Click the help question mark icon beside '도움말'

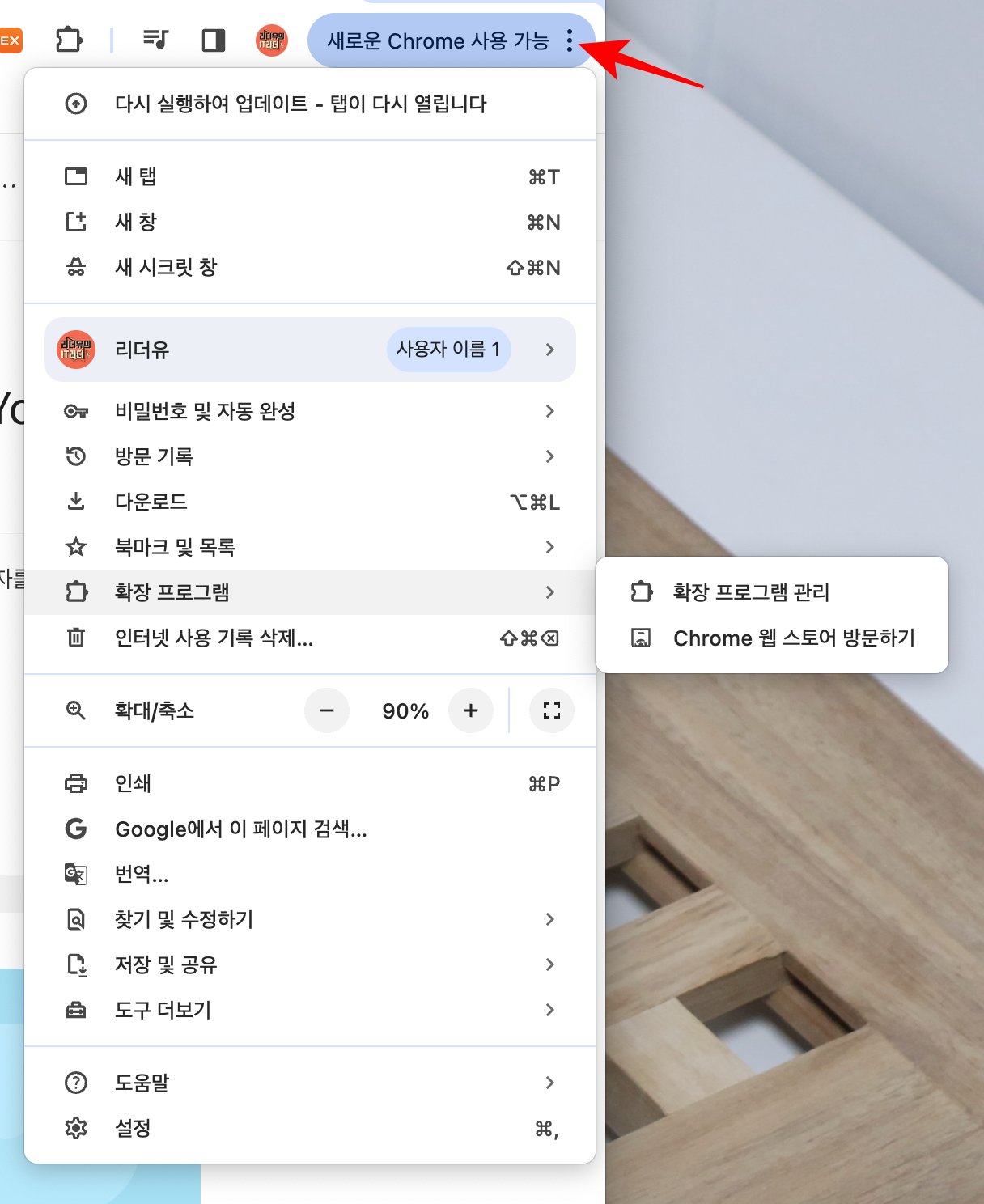point(76,1083)
